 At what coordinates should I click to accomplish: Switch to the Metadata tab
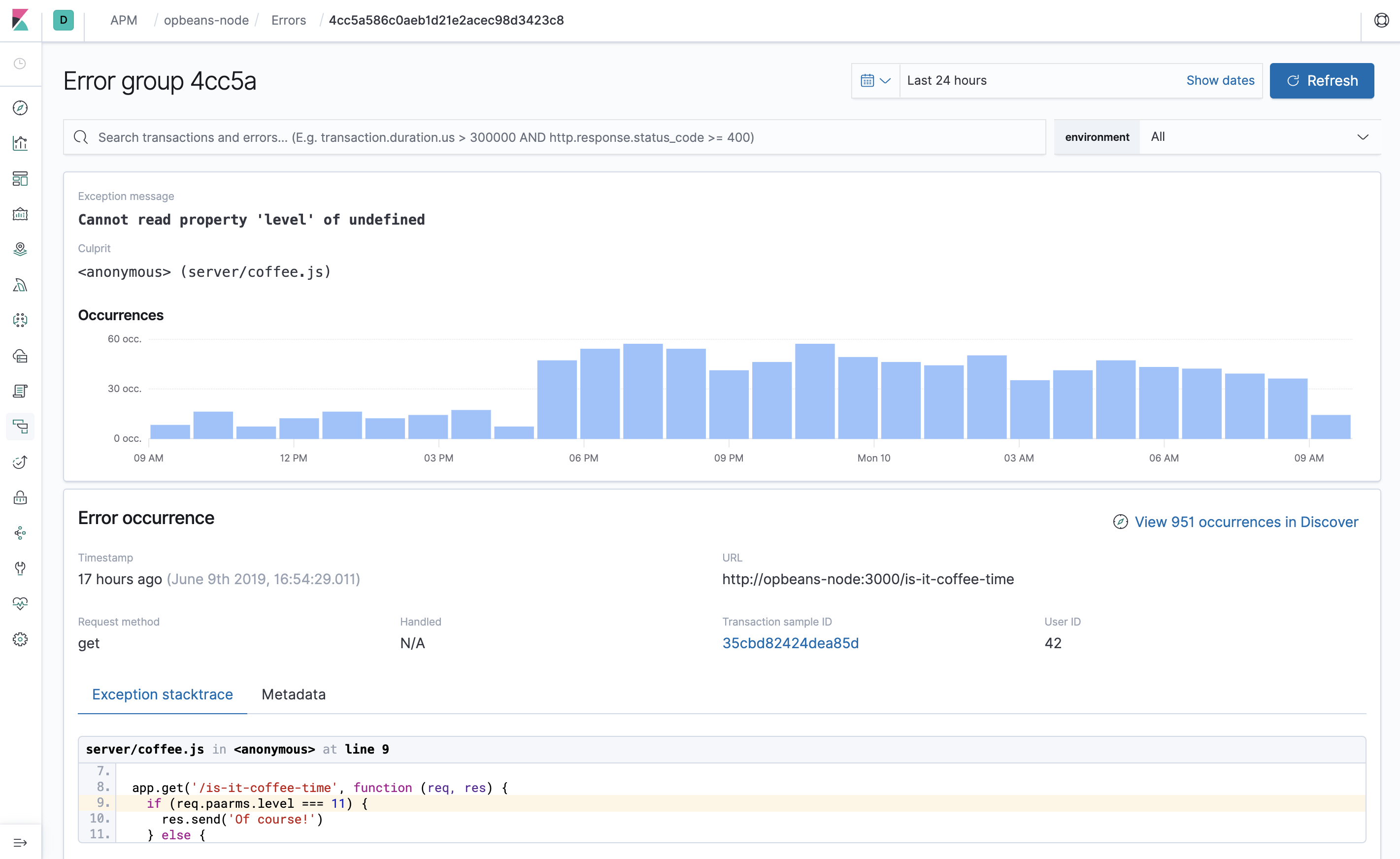[x=294, y=694]
